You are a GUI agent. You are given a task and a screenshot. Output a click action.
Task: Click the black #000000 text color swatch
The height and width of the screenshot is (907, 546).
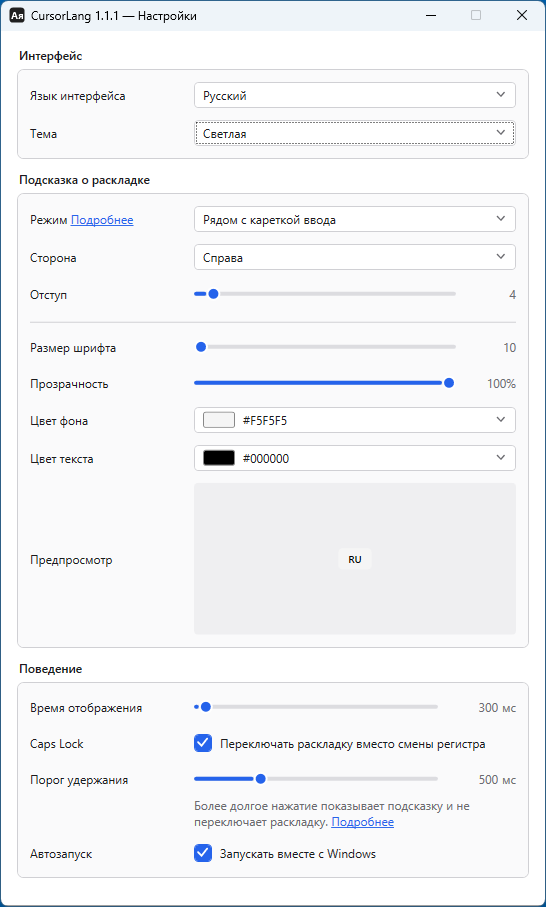[219, 458]
